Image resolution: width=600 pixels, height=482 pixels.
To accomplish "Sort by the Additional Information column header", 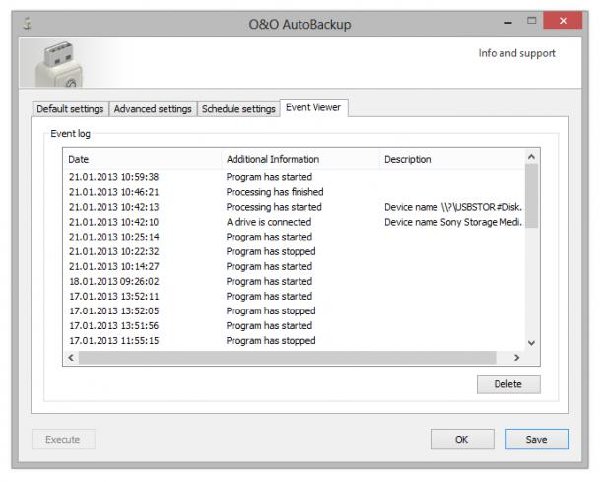I will [x=300, y=159].
